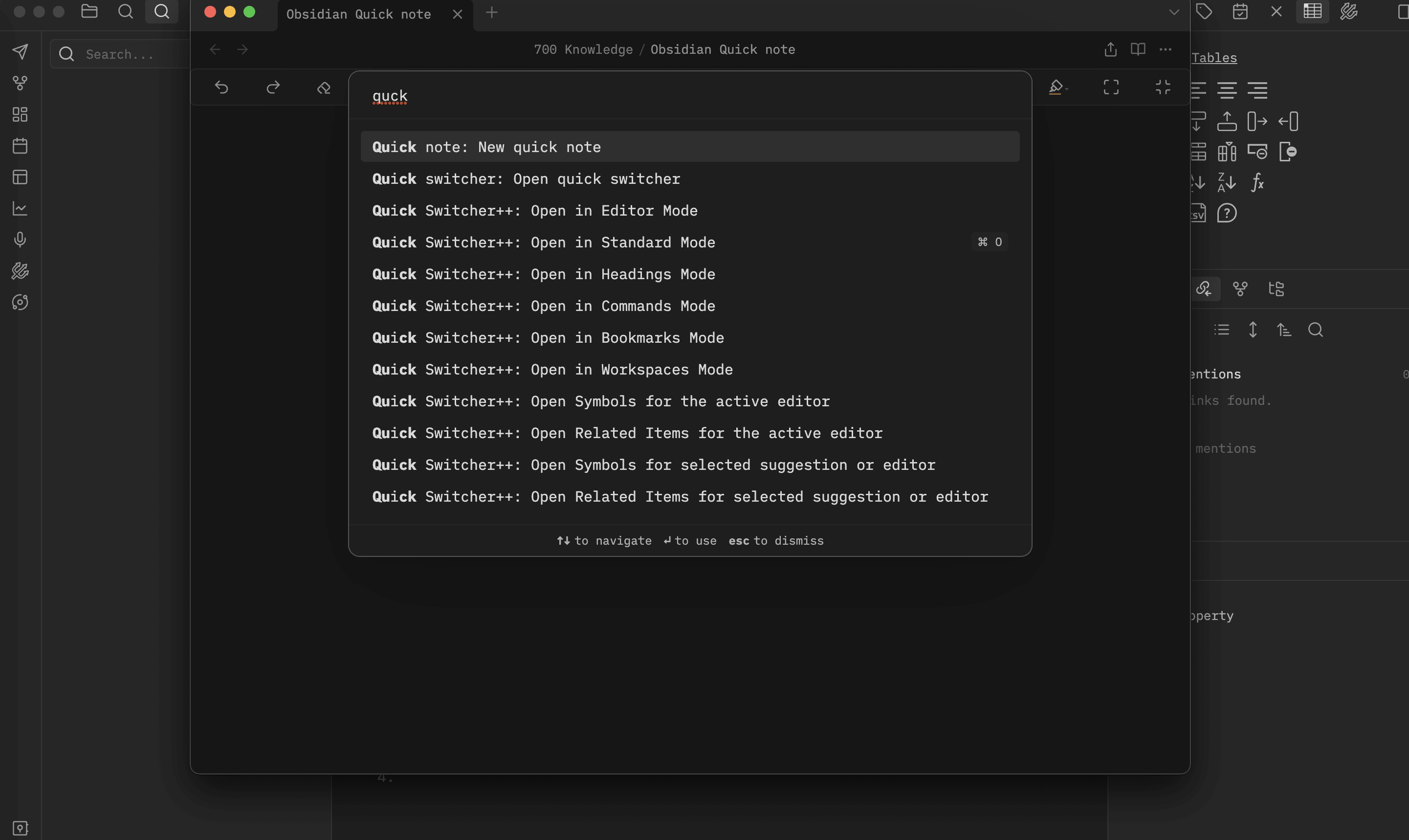Screen dimensions: 1409x840
Task: Open Advanced Tables help question icon
Action: [x=1227, y=213]
